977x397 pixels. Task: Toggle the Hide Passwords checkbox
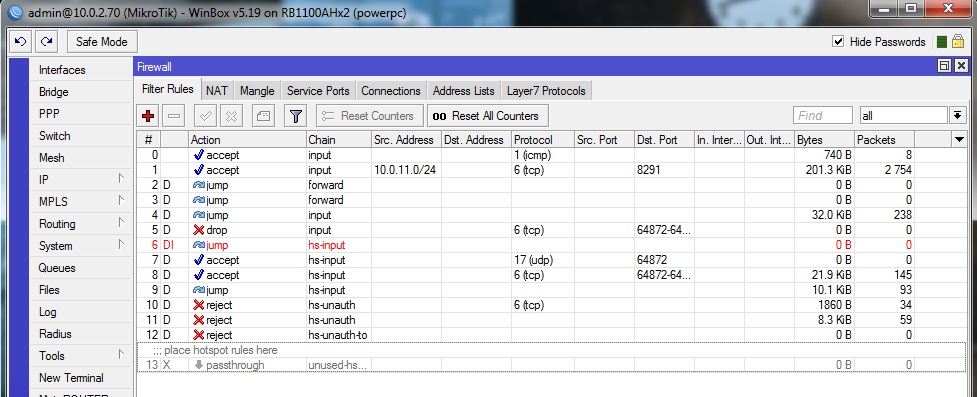(x=838, y=42)
